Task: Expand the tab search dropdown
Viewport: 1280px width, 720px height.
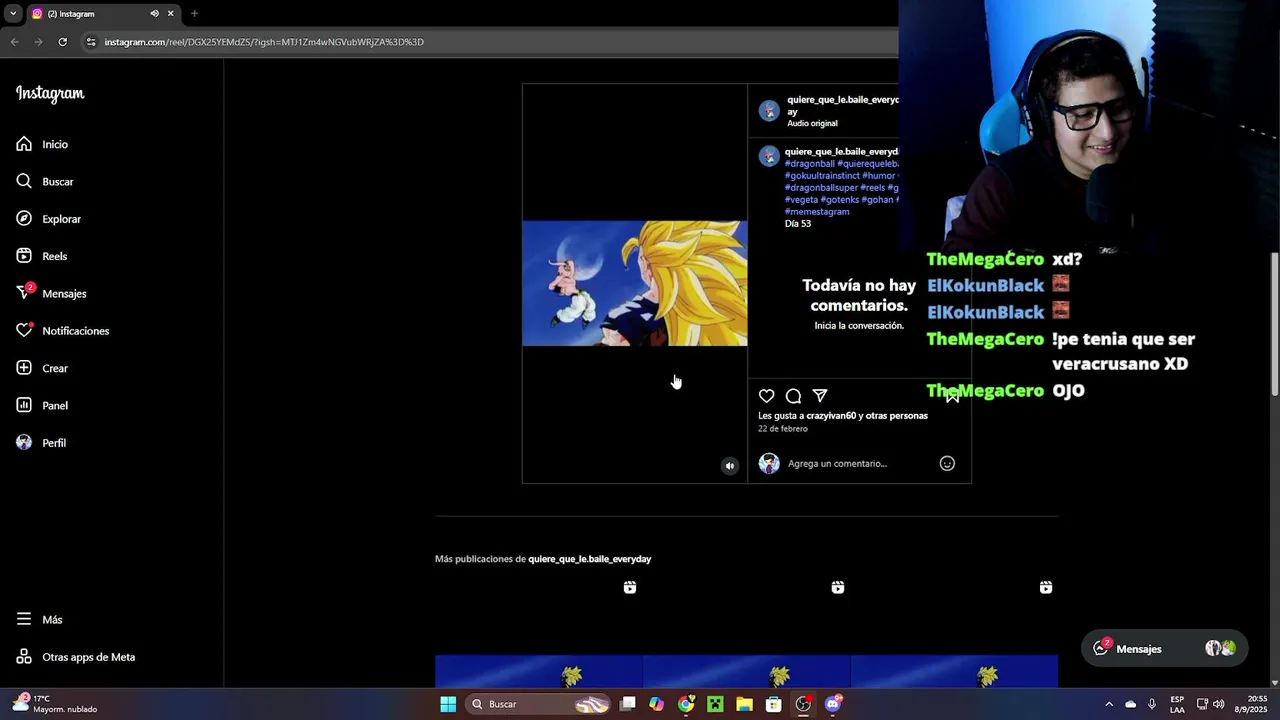Action: (12, 14)
